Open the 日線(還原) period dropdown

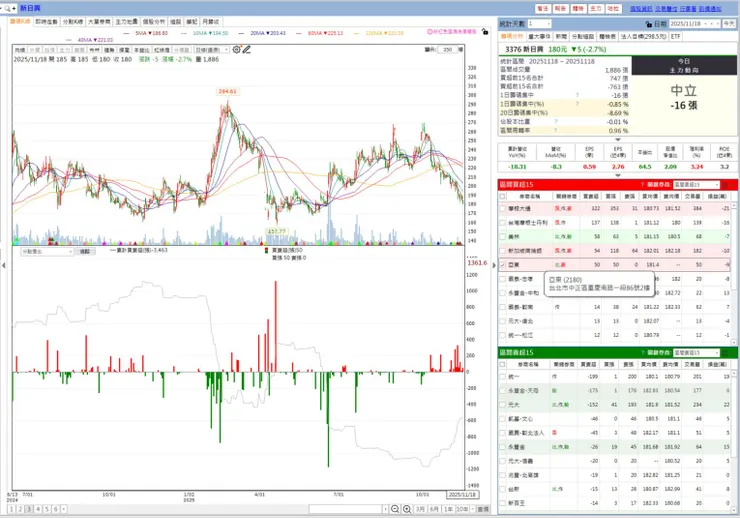click(x=212, y=50)
